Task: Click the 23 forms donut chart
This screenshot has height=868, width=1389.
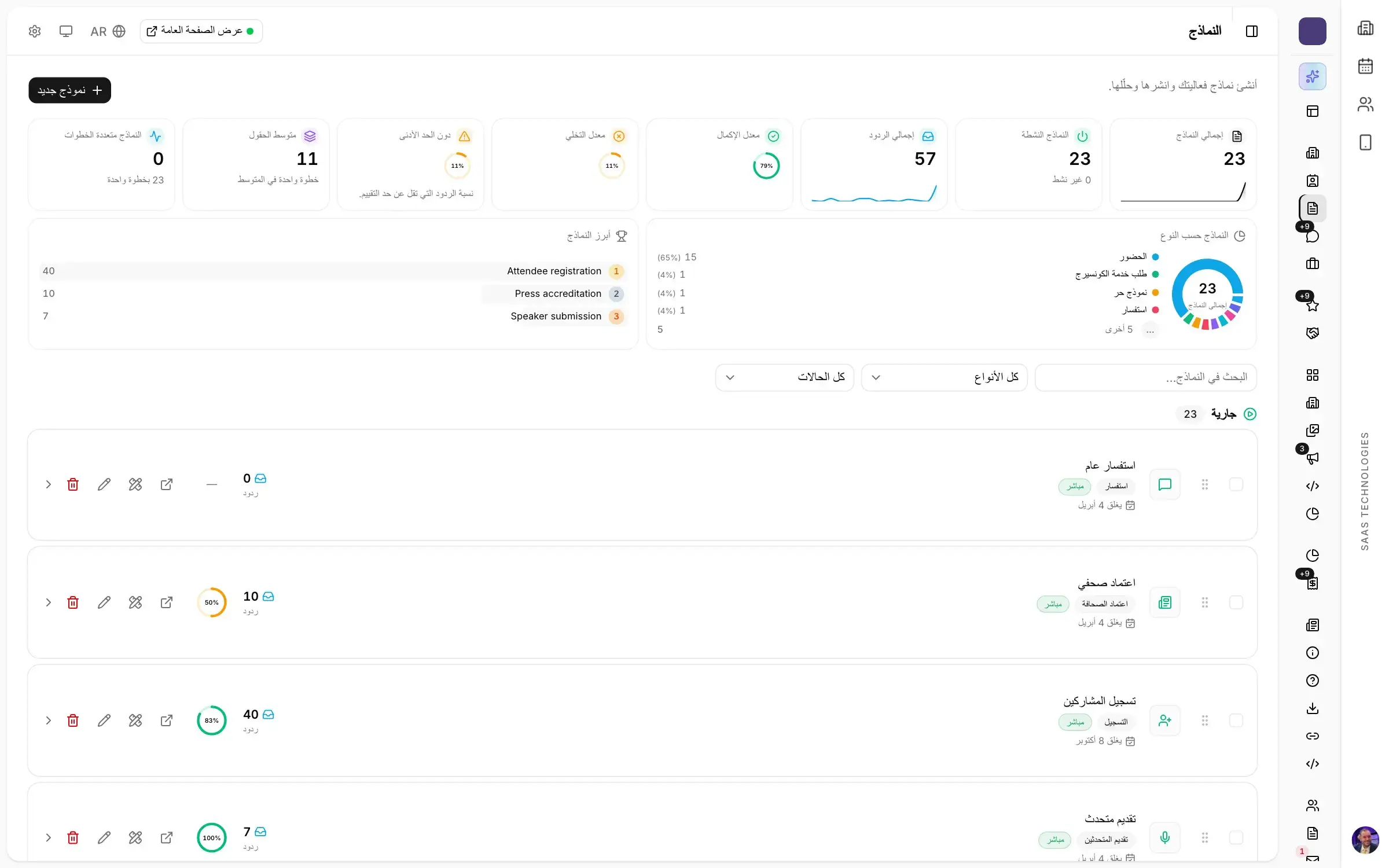Action: (x=1207, y=294)
